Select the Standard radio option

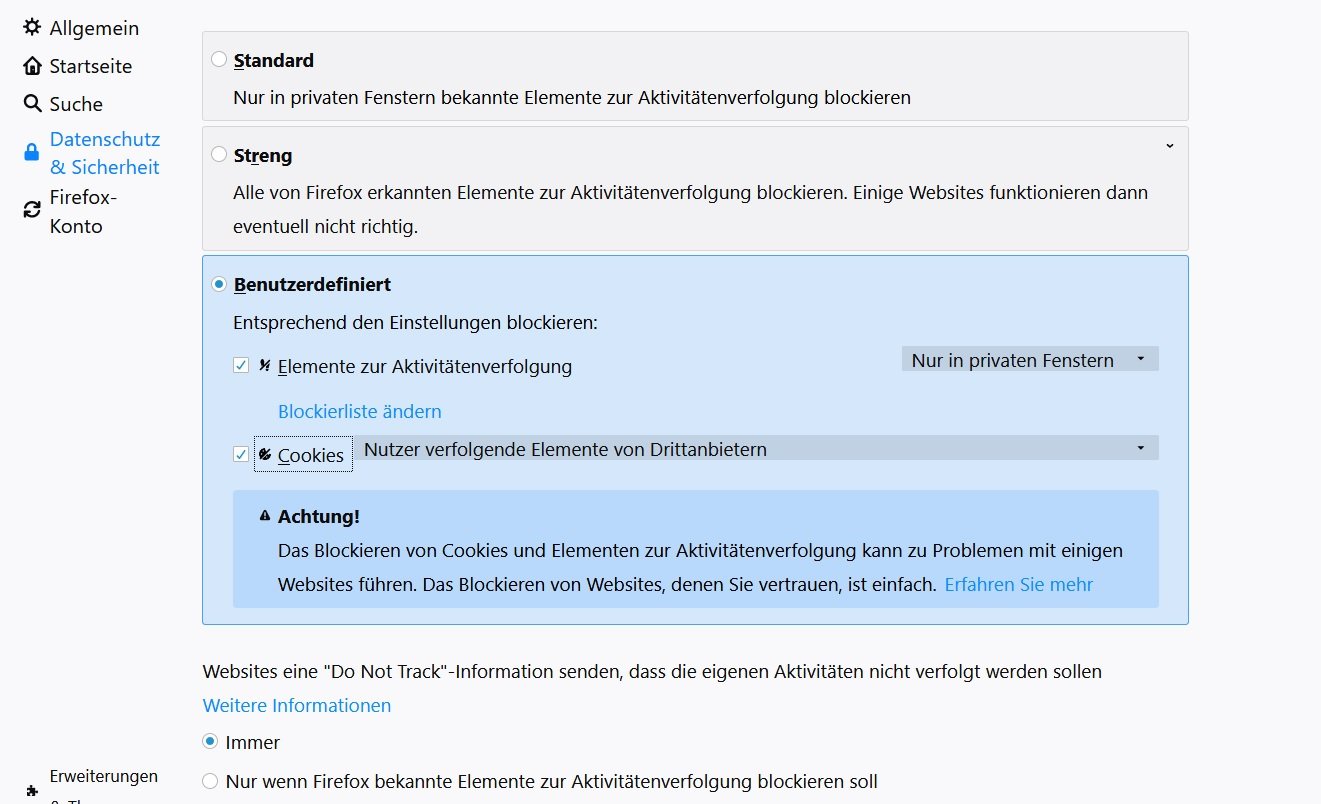tap(219, 60)
